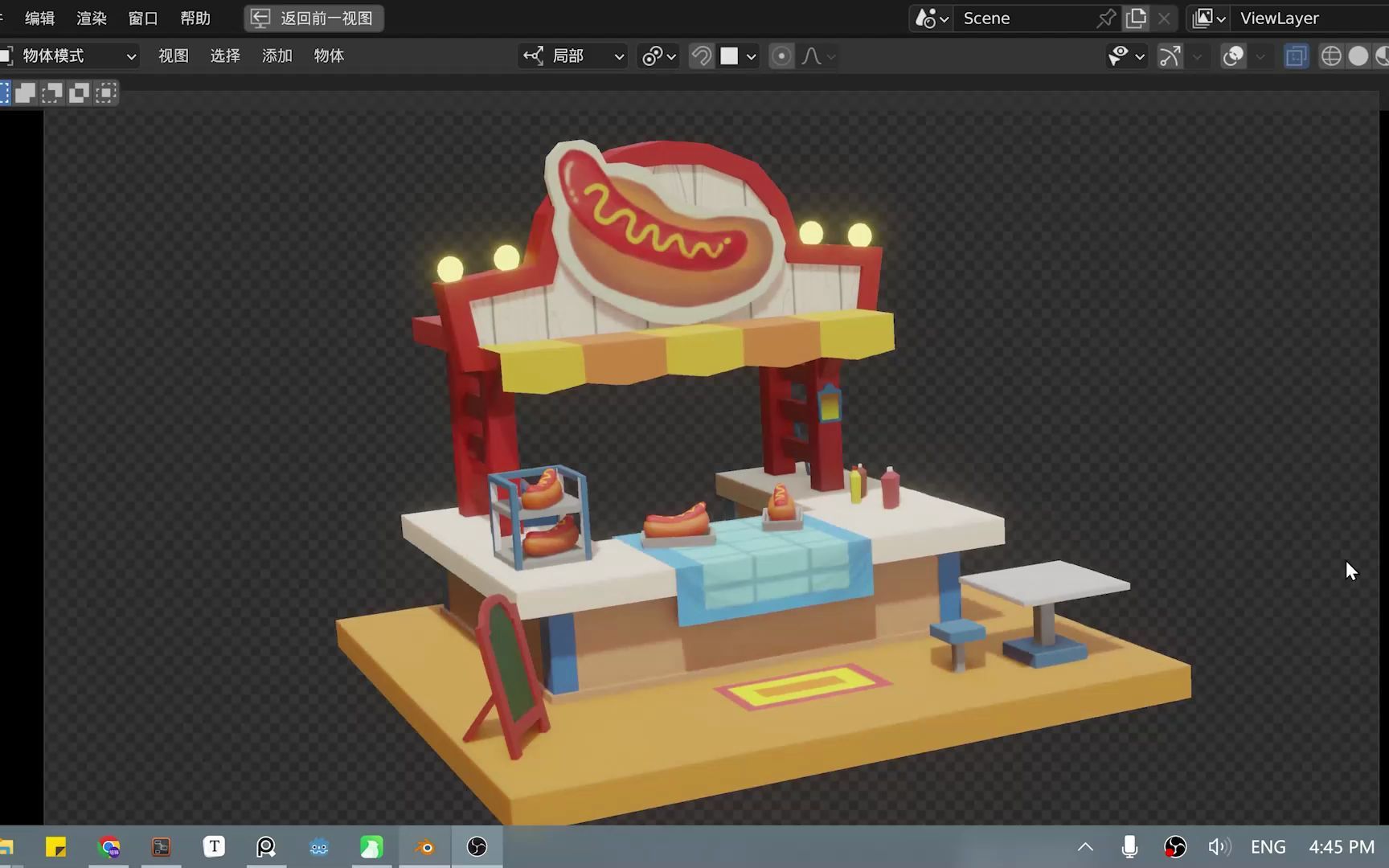
Task: Open the 局部 transform orientation dropdown
Action: click(x=572, y=56)
